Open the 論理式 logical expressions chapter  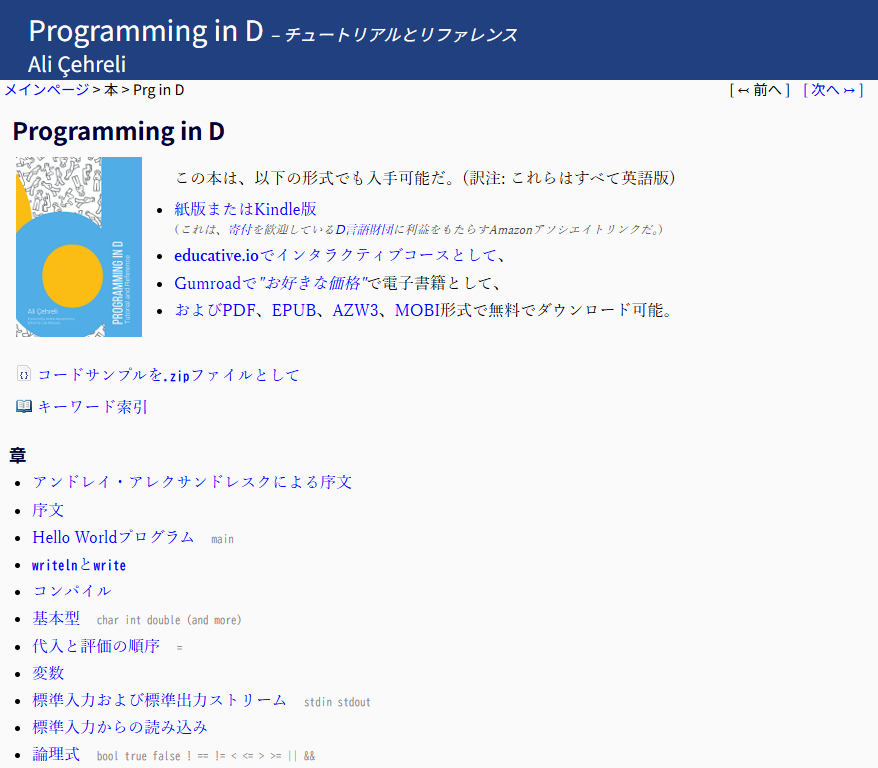tap(55, 754)
